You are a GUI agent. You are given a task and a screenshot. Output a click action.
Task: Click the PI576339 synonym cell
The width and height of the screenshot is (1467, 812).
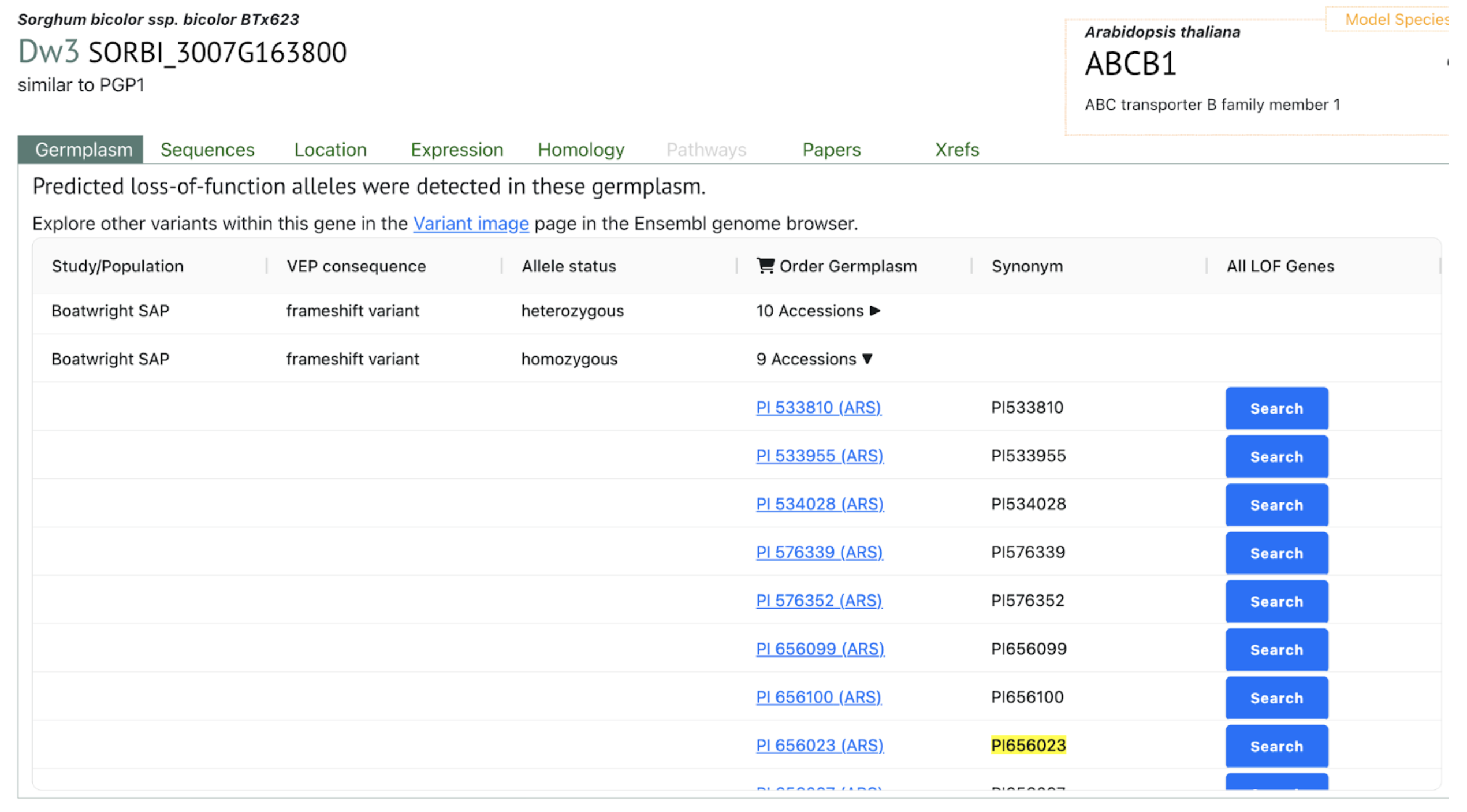coord(1027,553)
